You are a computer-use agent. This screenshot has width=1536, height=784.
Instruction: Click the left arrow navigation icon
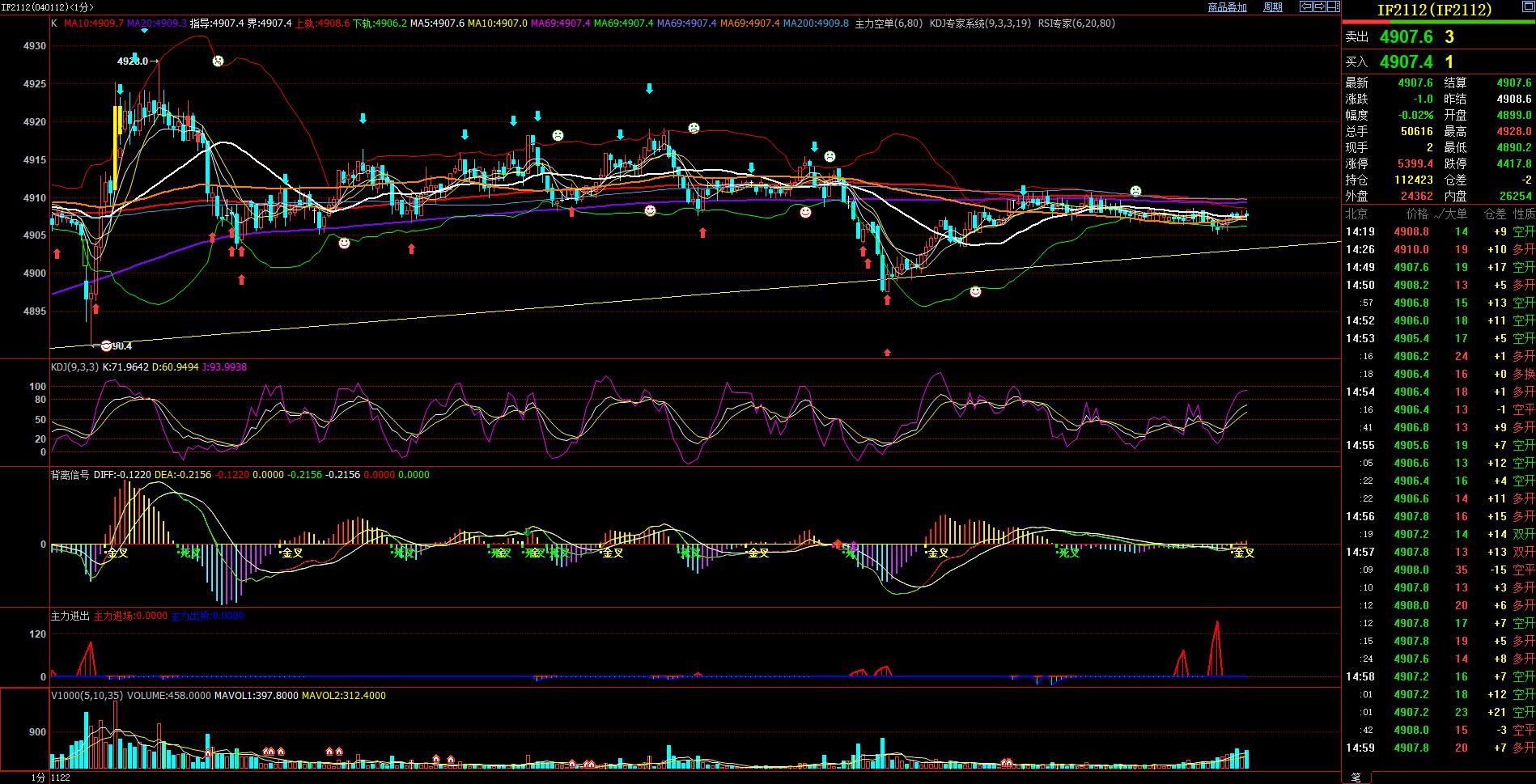pos(1305,6)
